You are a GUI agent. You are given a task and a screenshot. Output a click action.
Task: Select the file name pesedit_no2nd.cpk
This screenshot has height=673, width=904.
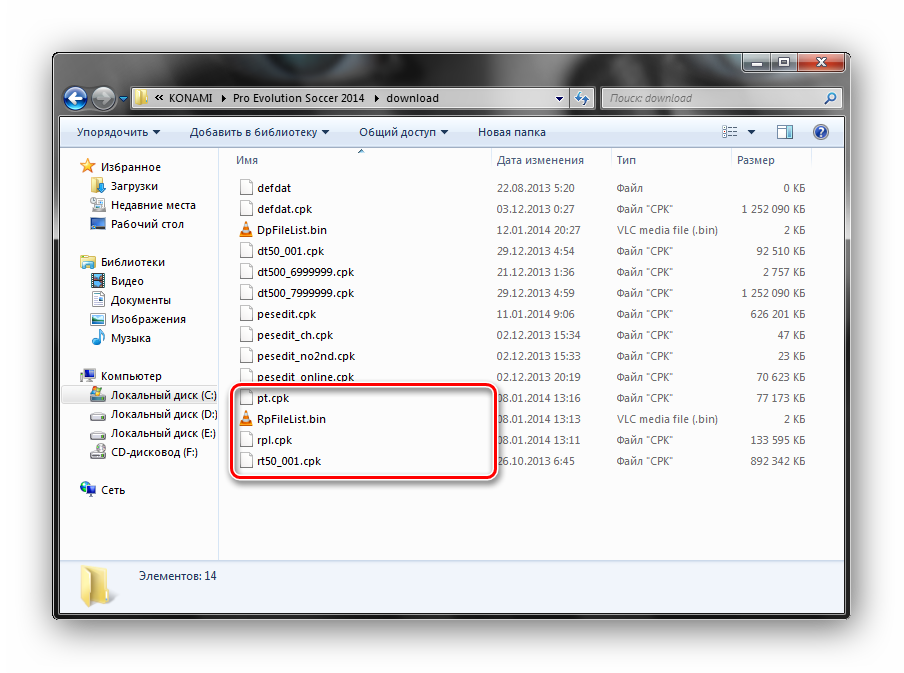pyautogui.click(x=306, y=356)
